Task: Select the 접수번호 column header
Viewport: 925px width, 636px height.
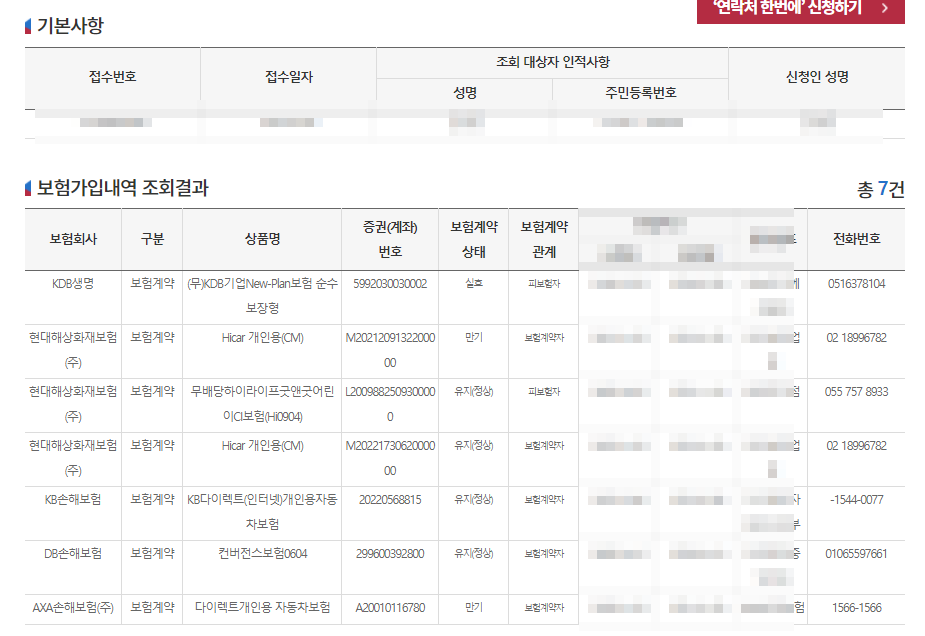Action: point(113,77)
